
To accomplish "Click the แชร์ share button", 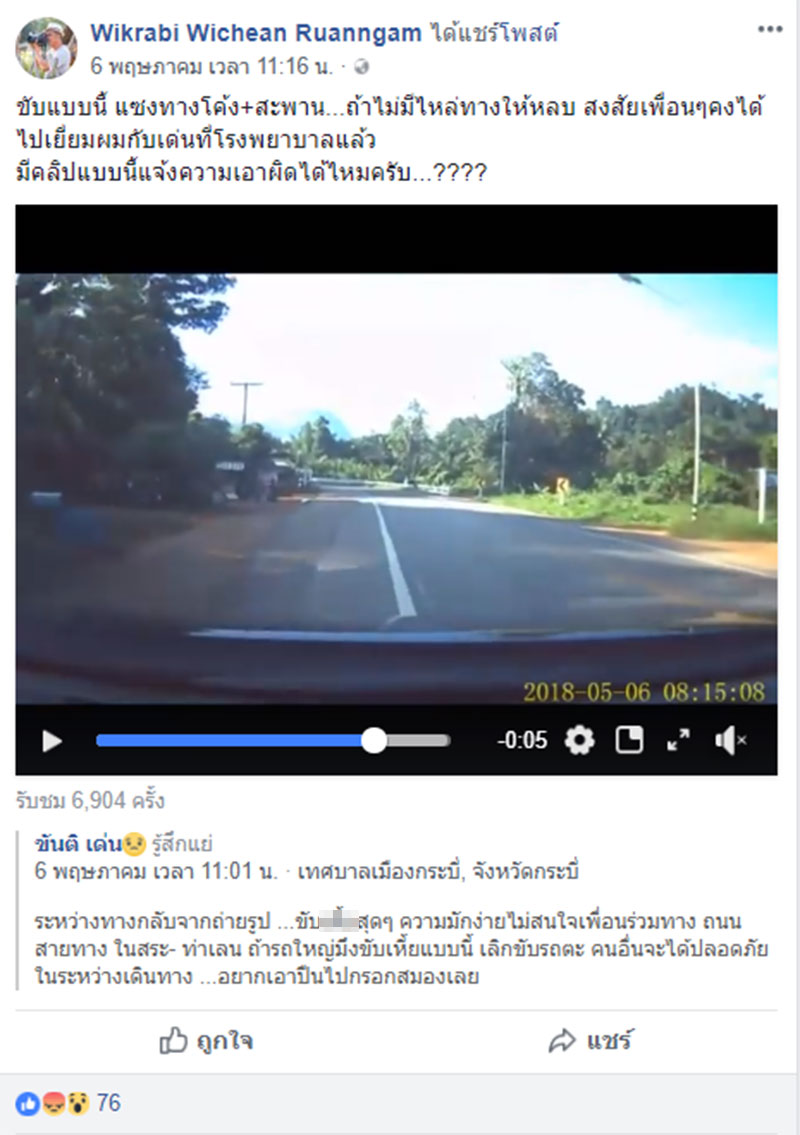I will click(590, 1041).
